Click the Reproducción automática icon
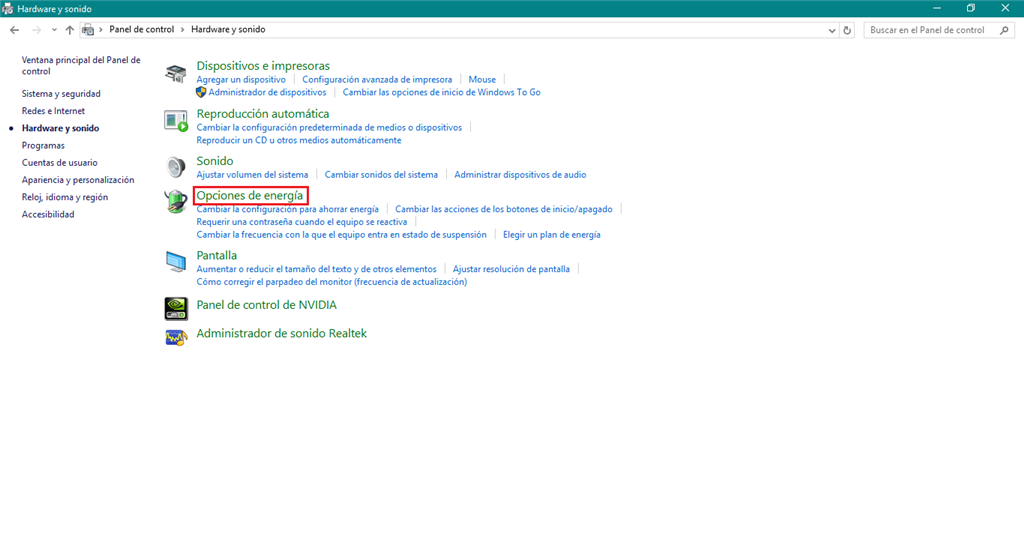Image resolution: width=1024 pixels, height=553 pixels. [176, 121]
